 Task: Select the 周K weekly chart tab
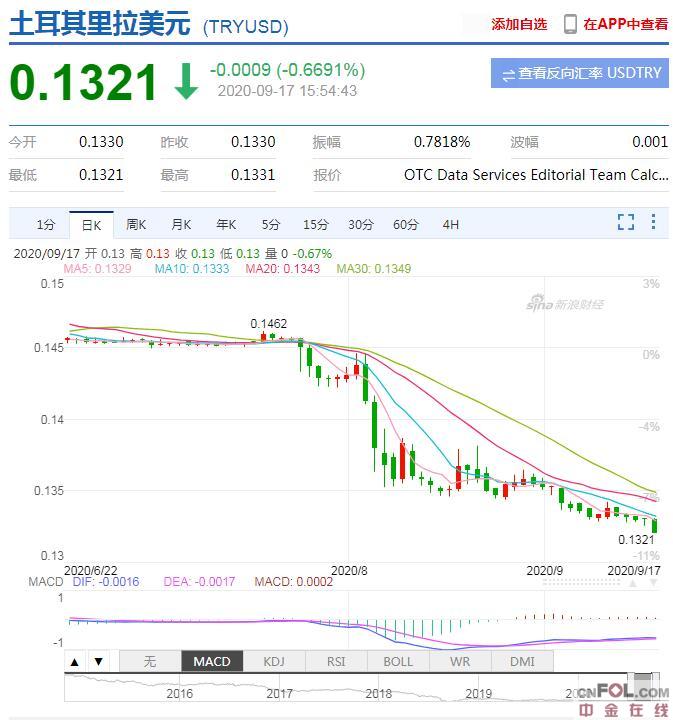136,224
